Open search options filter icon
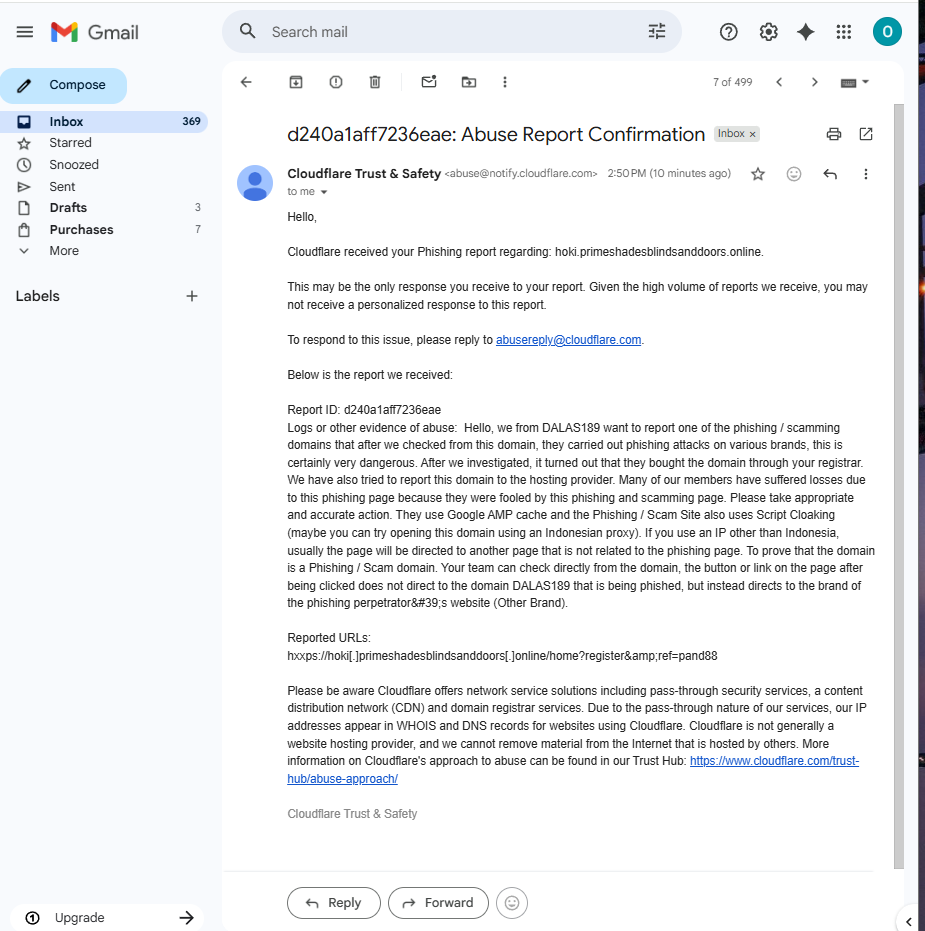Screen dimensions: 925x931 [x=657, y=31]
